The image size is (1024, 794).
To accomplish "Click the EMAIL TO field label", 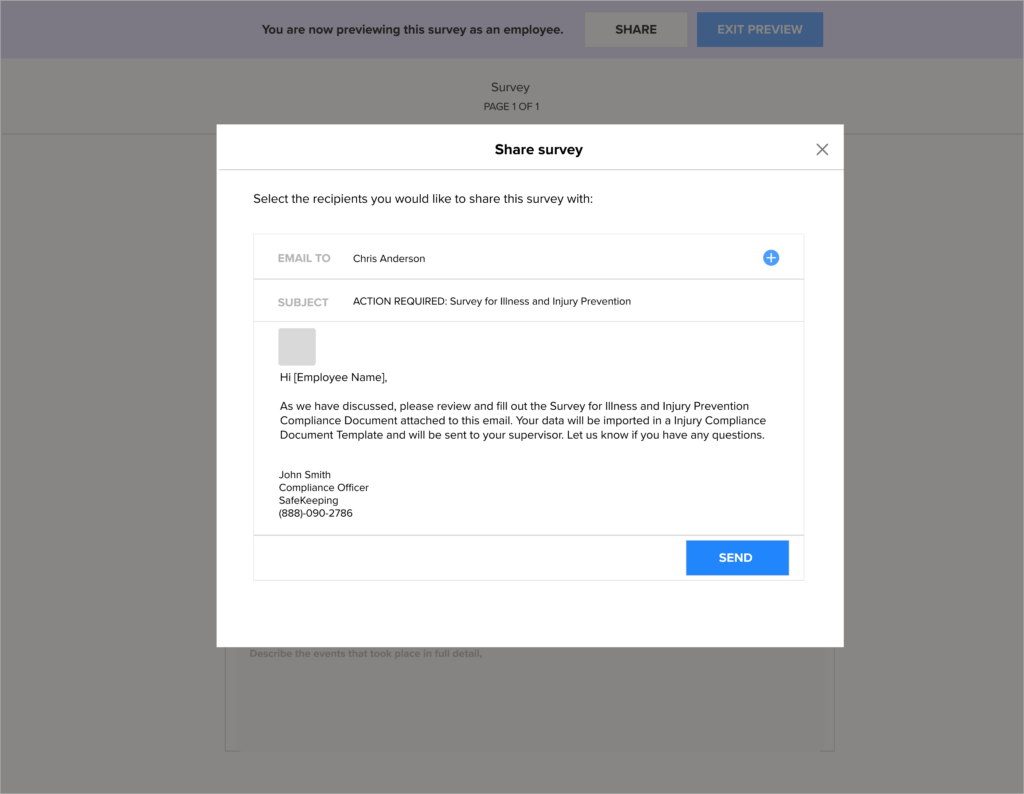I will (304, 258).
